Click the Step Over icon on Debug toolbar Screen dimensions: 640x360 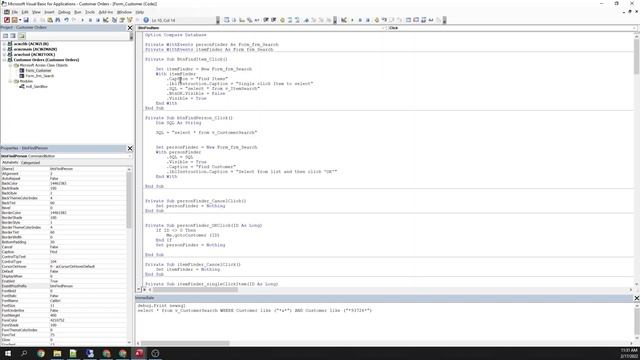point(391,20)
